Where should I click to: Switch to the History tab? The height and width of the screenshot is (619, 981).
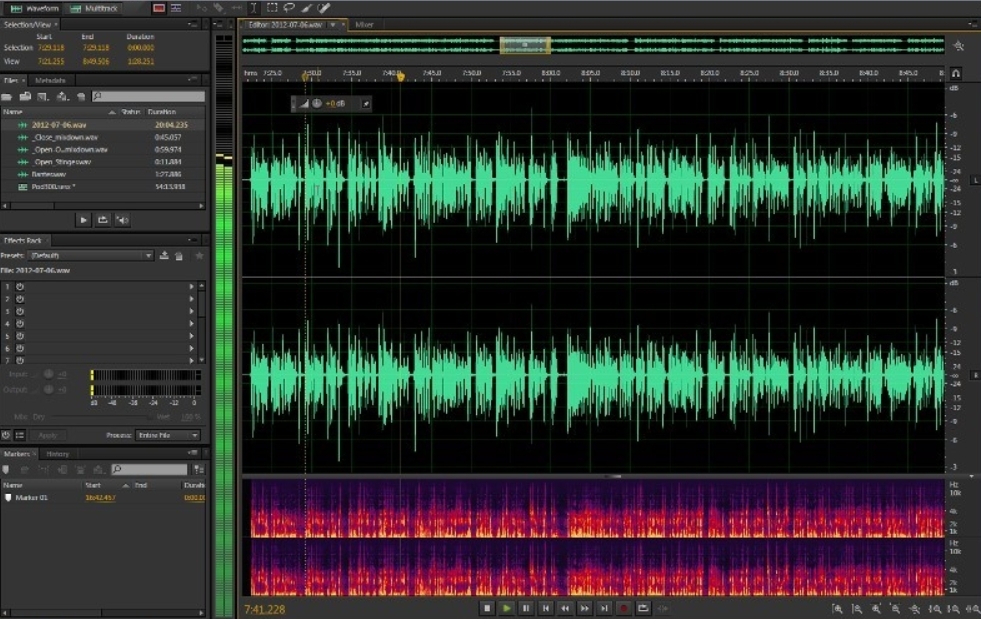click(x=57, y=454)
